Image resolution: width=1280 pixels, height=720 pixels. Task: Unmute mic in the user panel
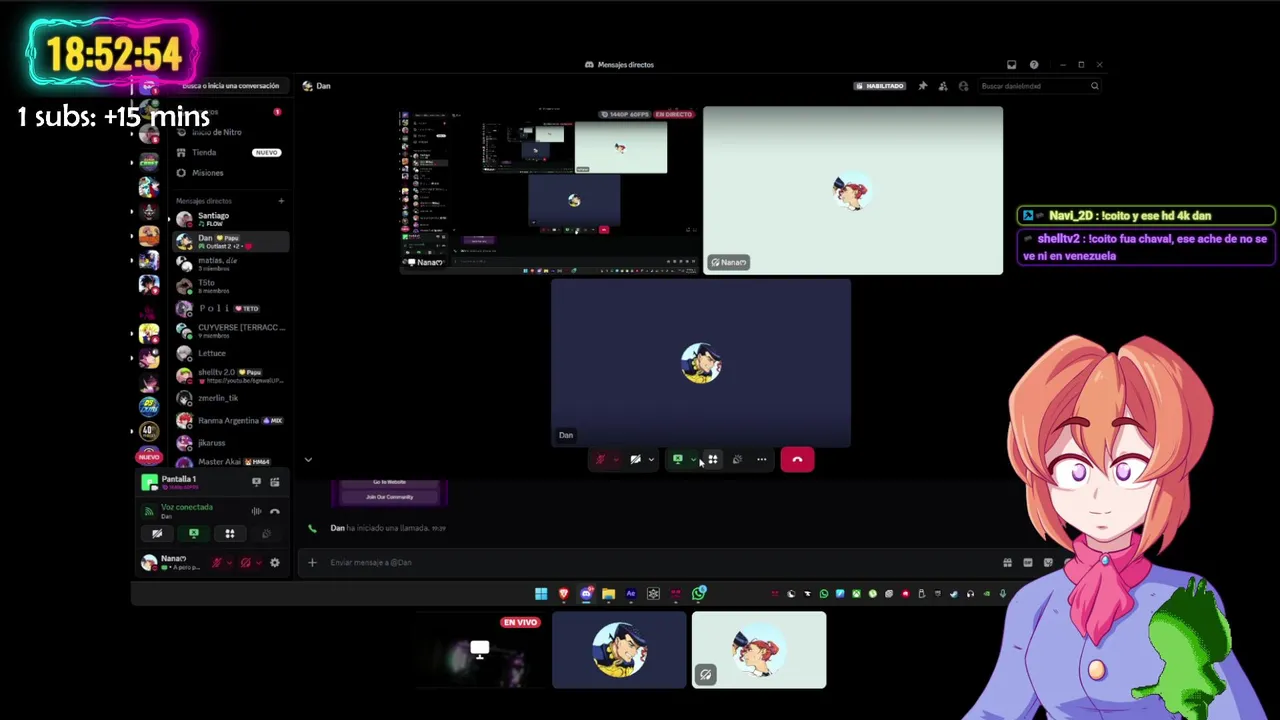(x=216, y=563)
